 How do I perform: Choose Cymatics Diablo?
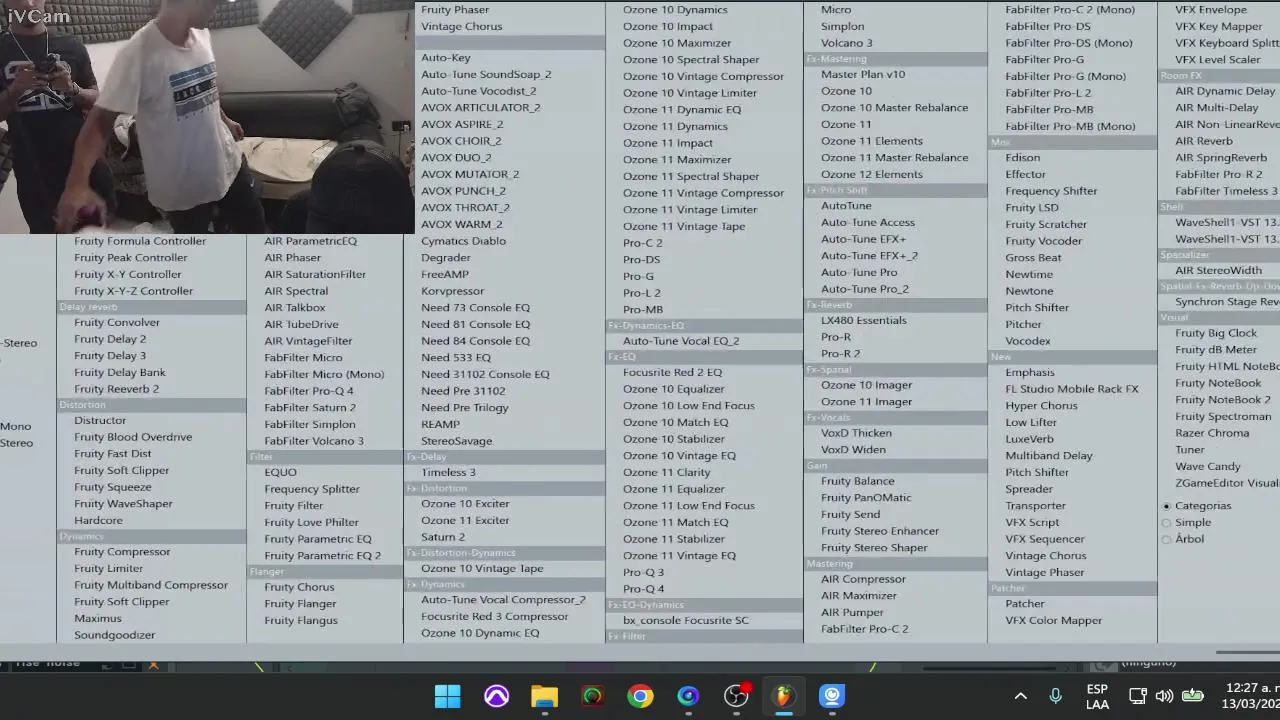(463, 241)
